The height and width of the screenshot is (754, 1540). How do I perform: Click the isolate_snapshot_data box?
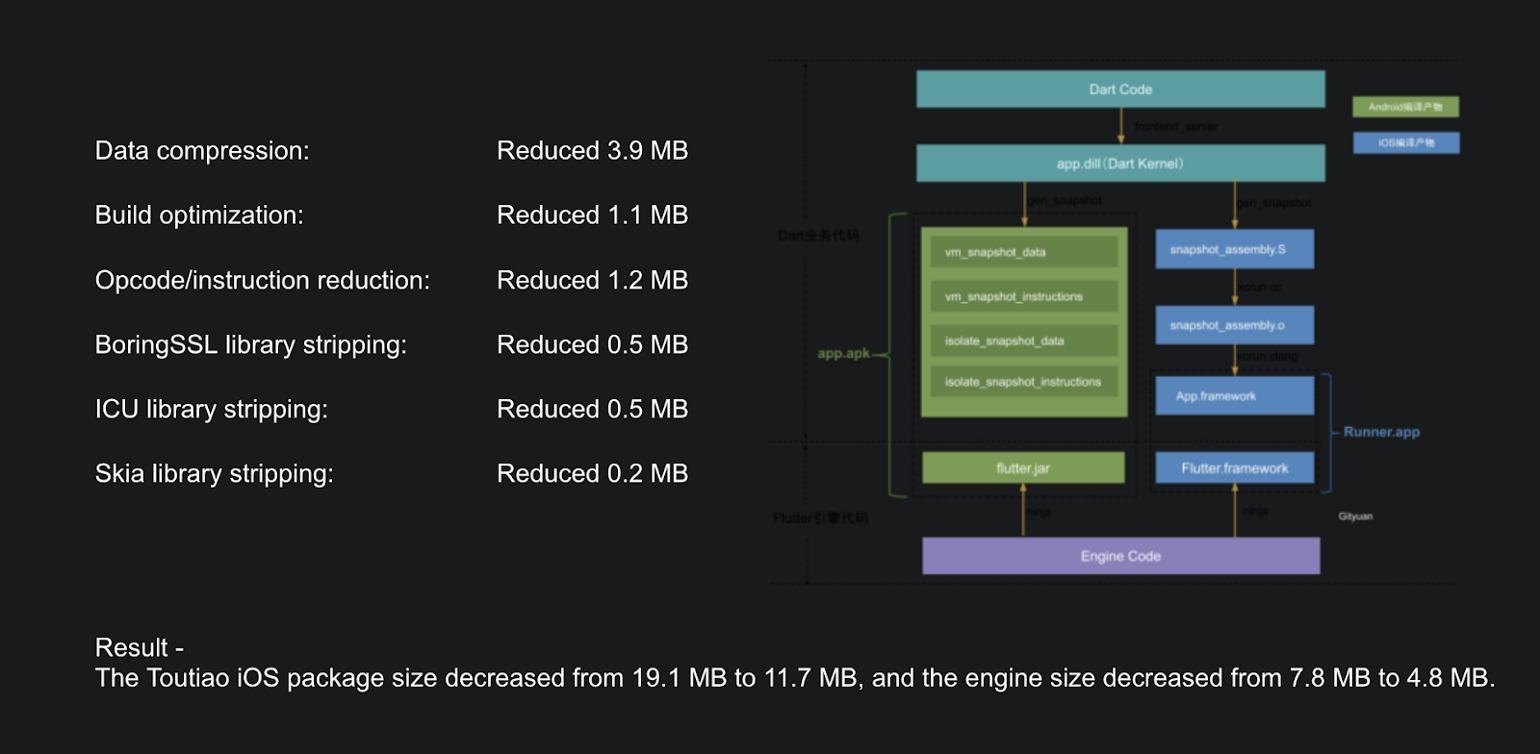[1024, 341]
